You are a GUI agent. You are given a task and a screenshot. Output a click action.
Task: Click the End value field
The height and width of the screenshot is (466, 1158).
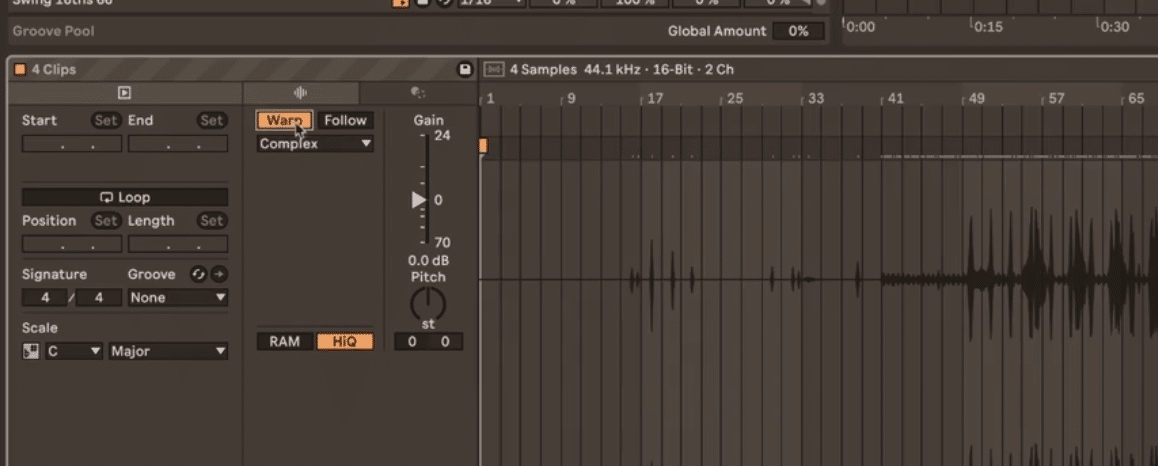click(178, 144)
